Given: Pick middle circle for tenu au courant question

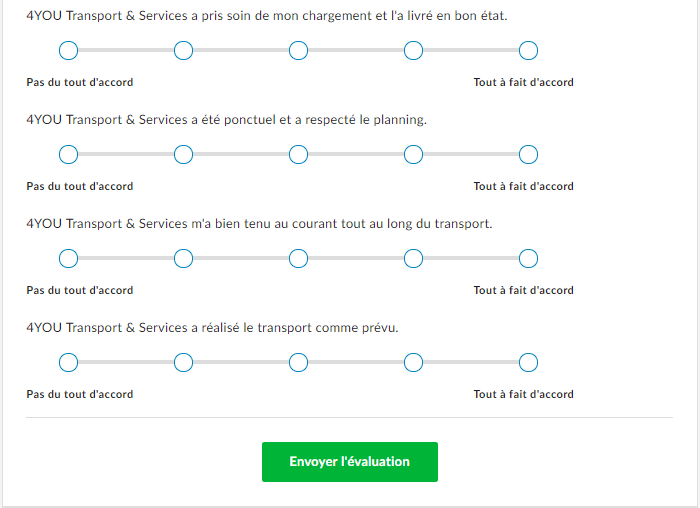Looking at the screenshot, I should pos(298,258).
